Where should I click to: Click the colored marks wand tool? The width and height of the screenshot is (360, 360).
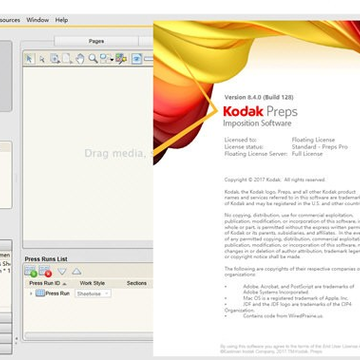point(121,59)
